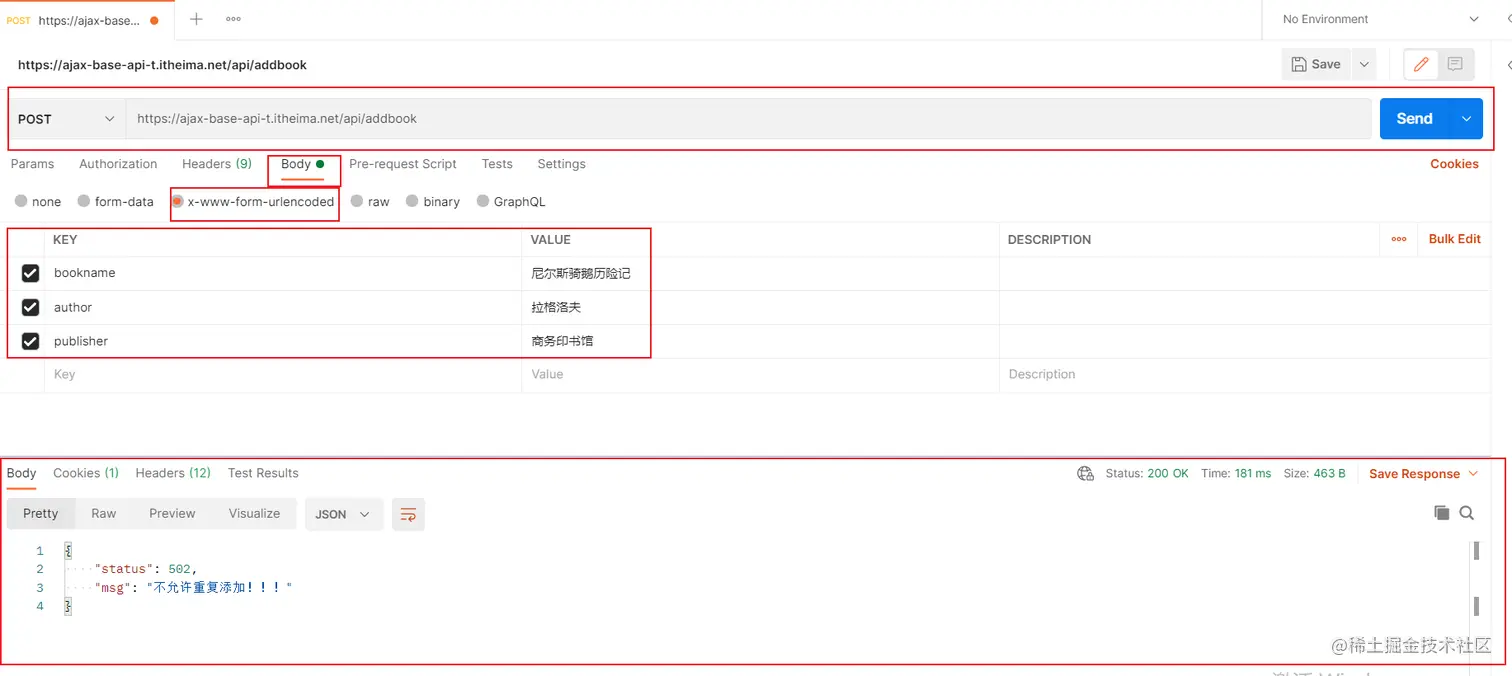Viewport: 1512px width, 676px height.
Task: Search the response with the magnifier icon
Action: (x=1467, y=513)
